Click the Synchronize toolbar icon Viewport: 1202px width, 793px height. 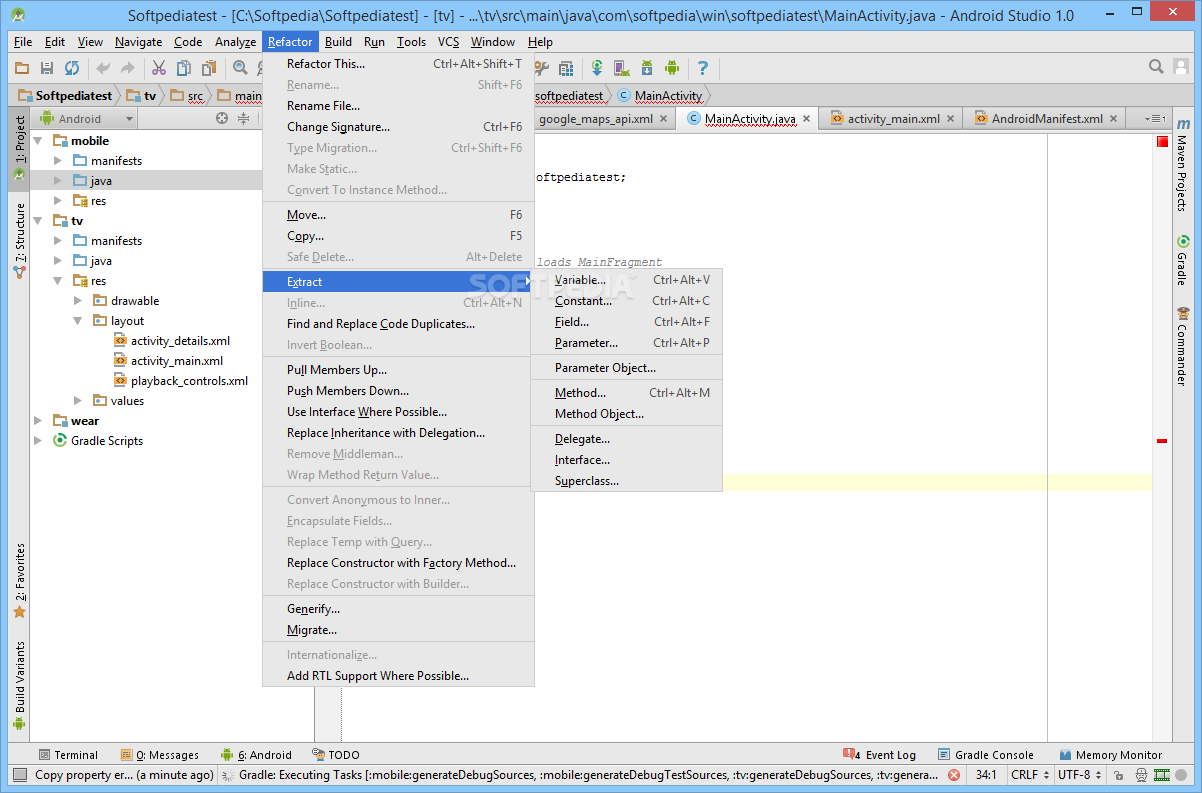coord(72,68)
